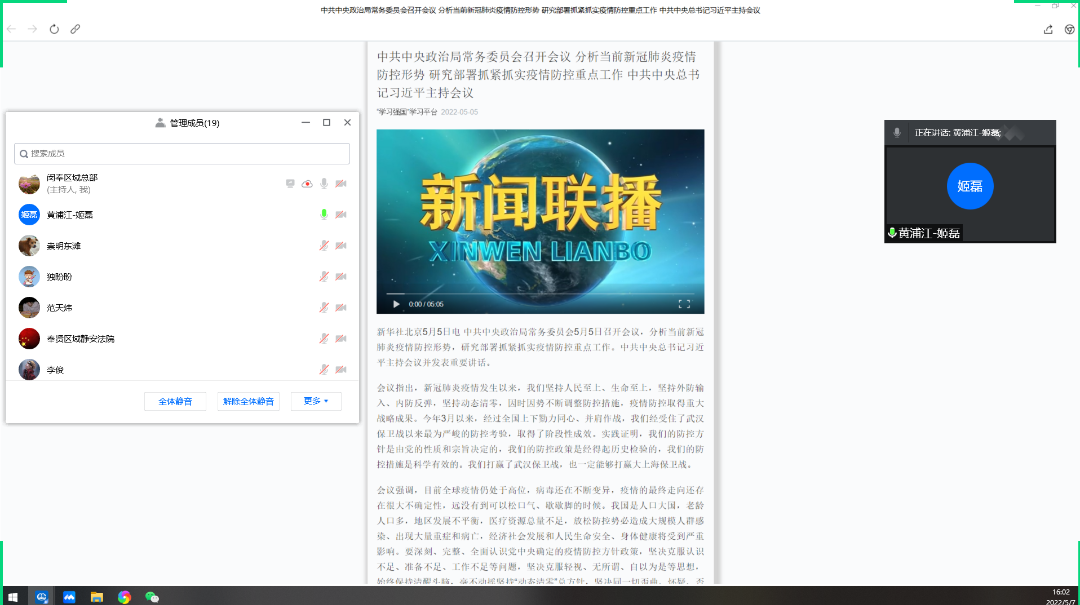
Task: Click the browser back arrow
Action: point(11,29)
